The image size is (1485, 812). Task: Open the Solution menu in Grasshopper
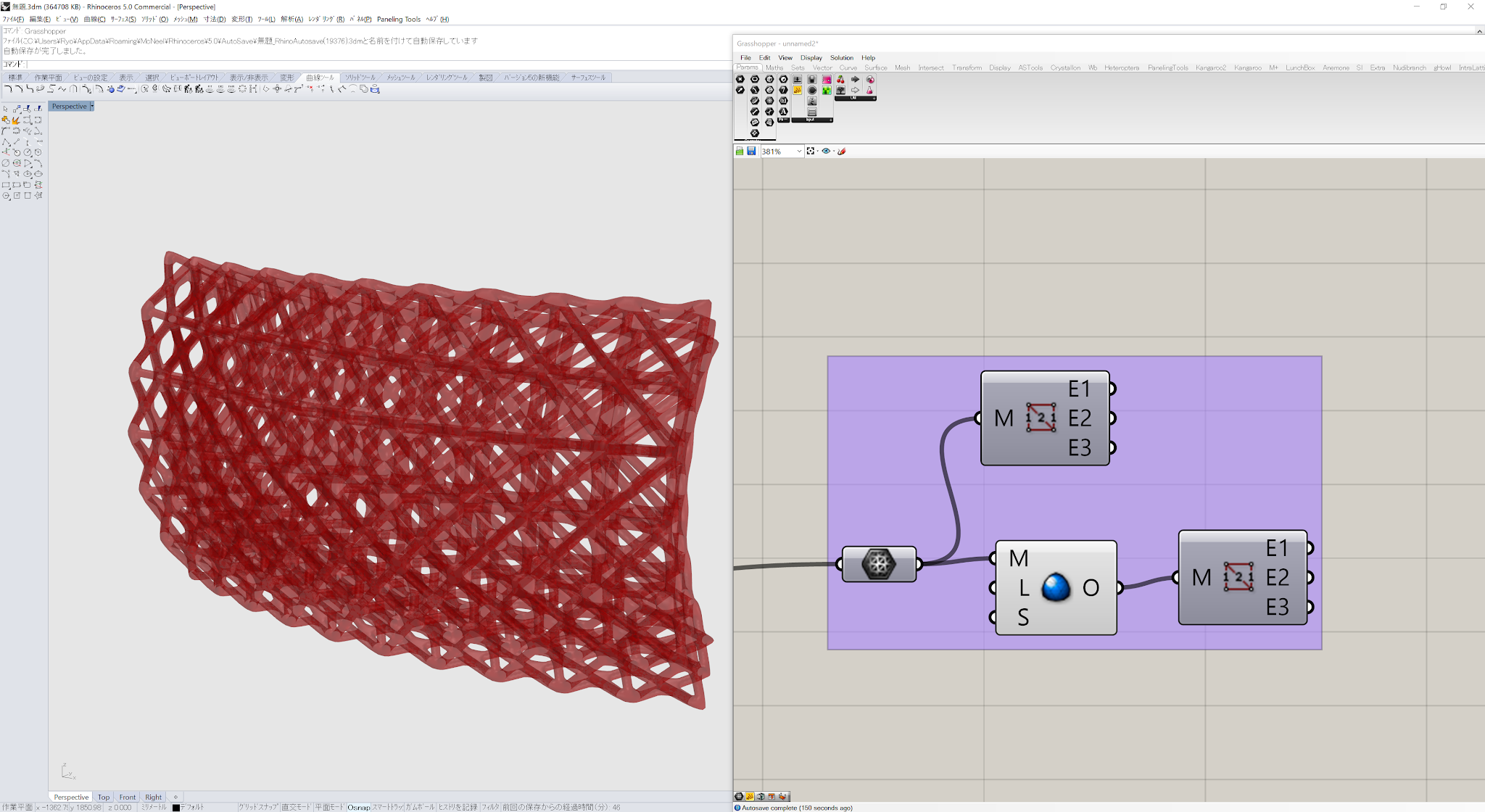(841, 57)
